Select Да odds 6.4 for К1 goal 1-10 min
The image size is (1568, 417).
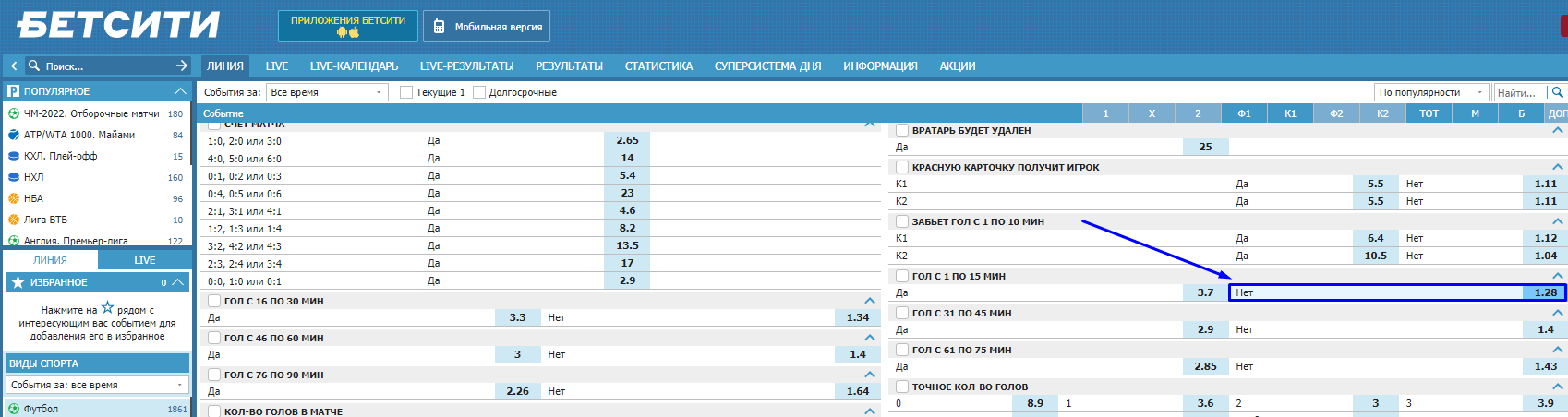1375,238
